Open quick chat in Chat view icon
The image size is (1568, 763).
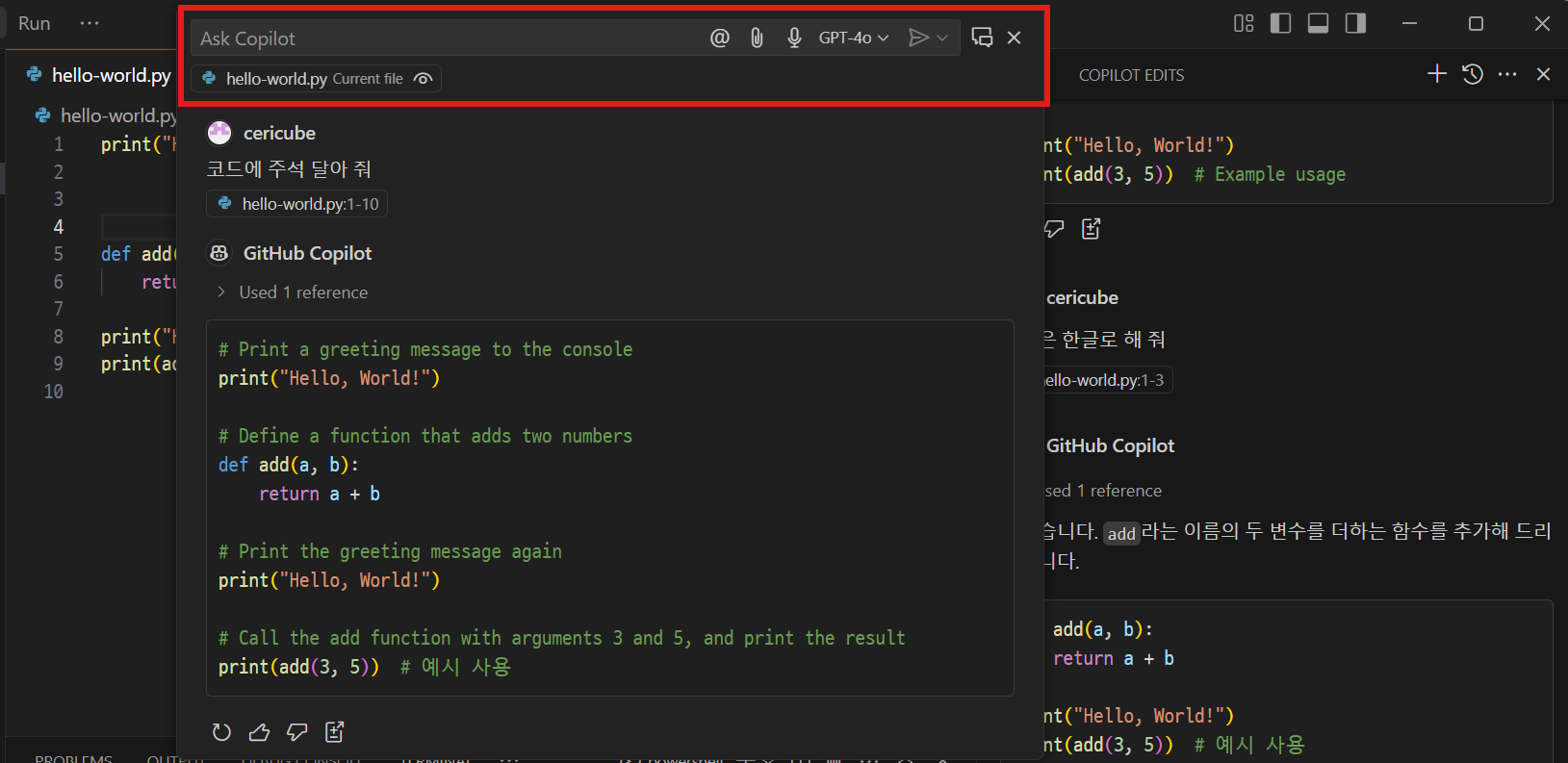point(982,38)
